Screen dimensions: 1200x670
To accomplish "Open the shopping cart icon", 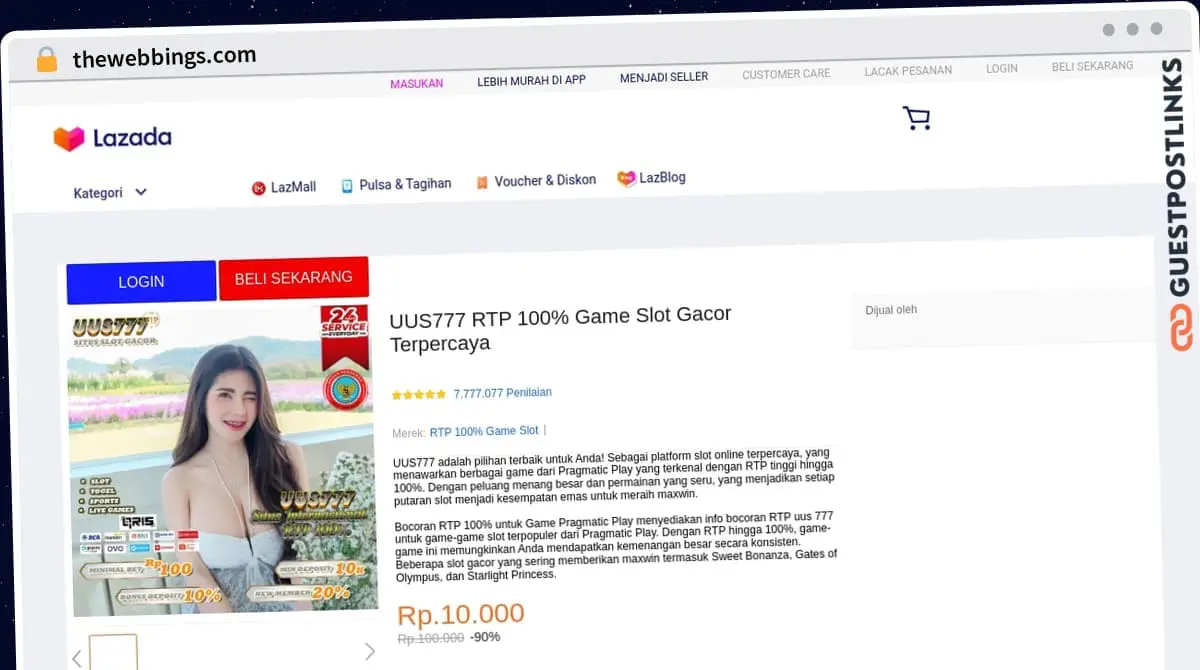I will [x=916, y=118].
